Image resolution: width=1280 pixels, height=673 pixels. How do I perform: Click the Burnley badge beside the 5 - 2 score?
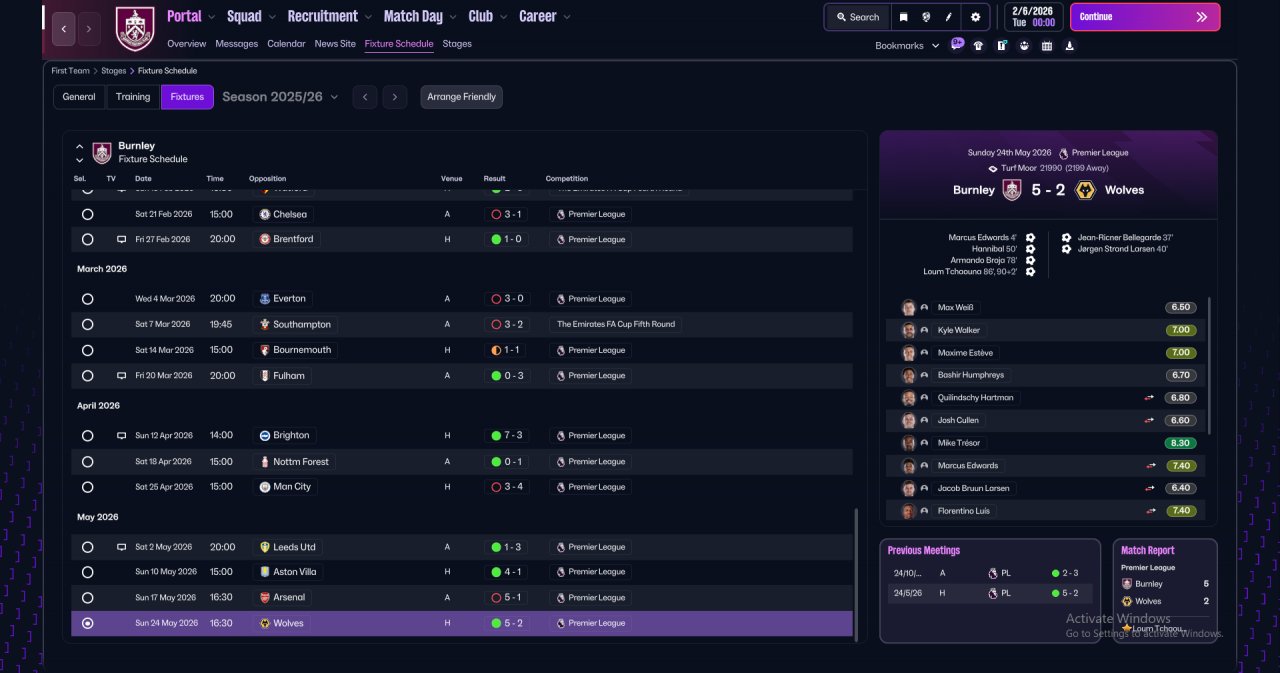[x=1012, y=190]
